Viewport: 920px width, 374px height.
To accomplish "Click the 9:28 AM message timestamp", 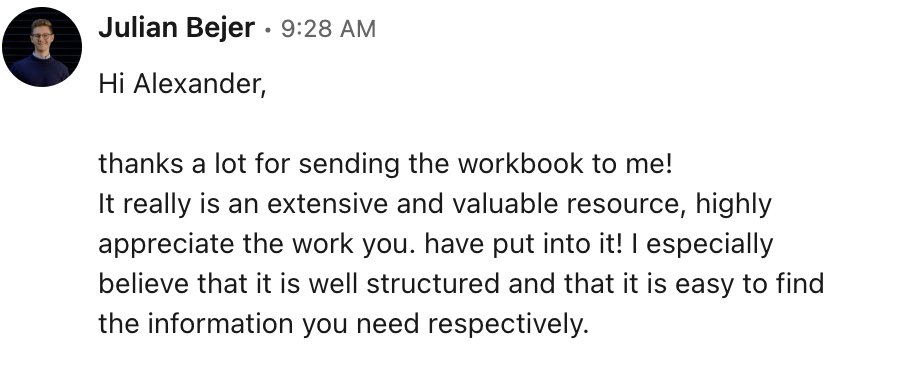I will coord(329,29).
